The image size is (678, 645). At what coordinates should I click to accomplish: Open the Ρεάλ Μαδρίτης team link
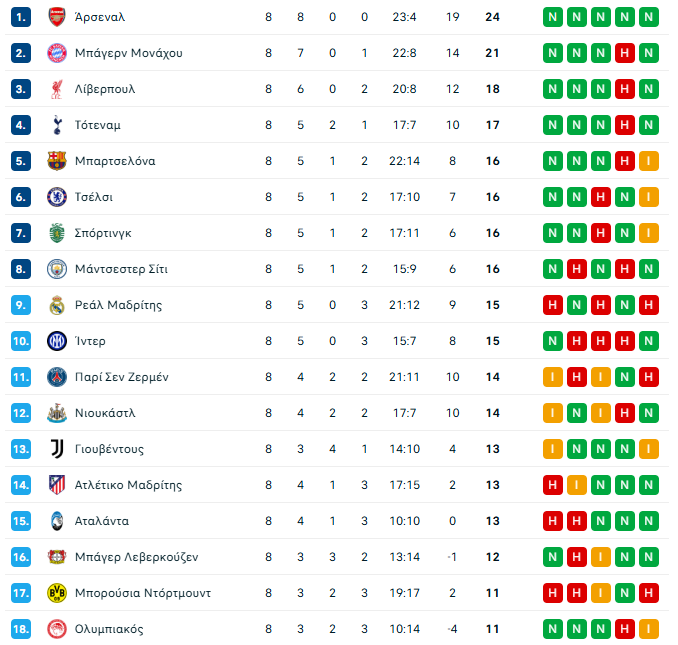coord(118,305)
